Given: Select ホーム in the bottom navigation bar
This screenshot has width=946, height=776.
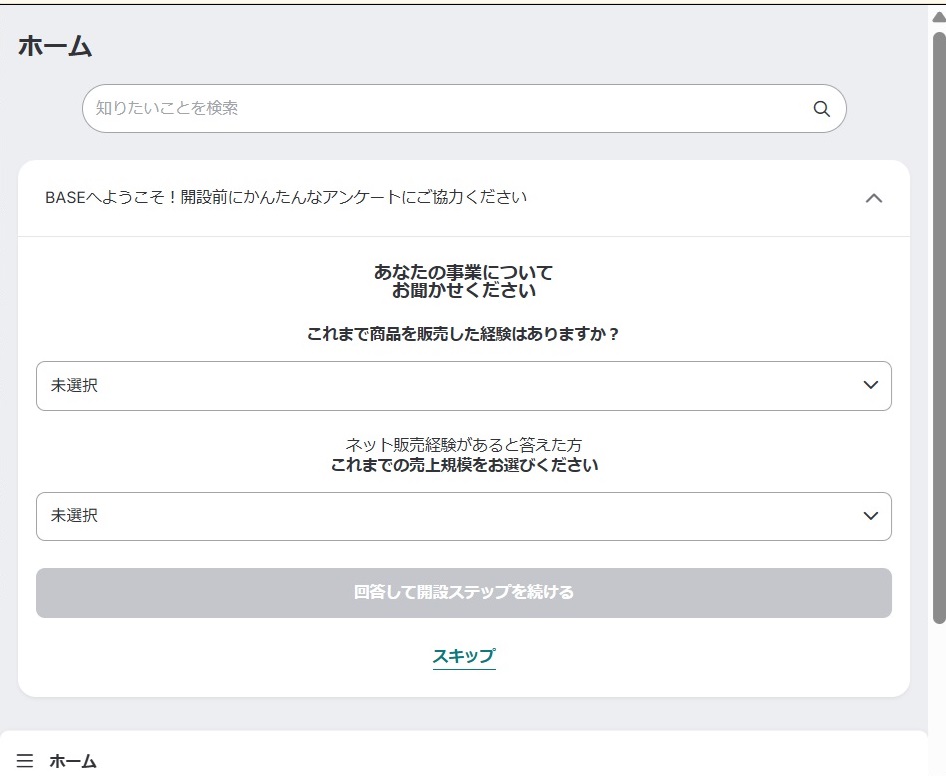Looking at the screenshot, I should [x=73, y=761].
